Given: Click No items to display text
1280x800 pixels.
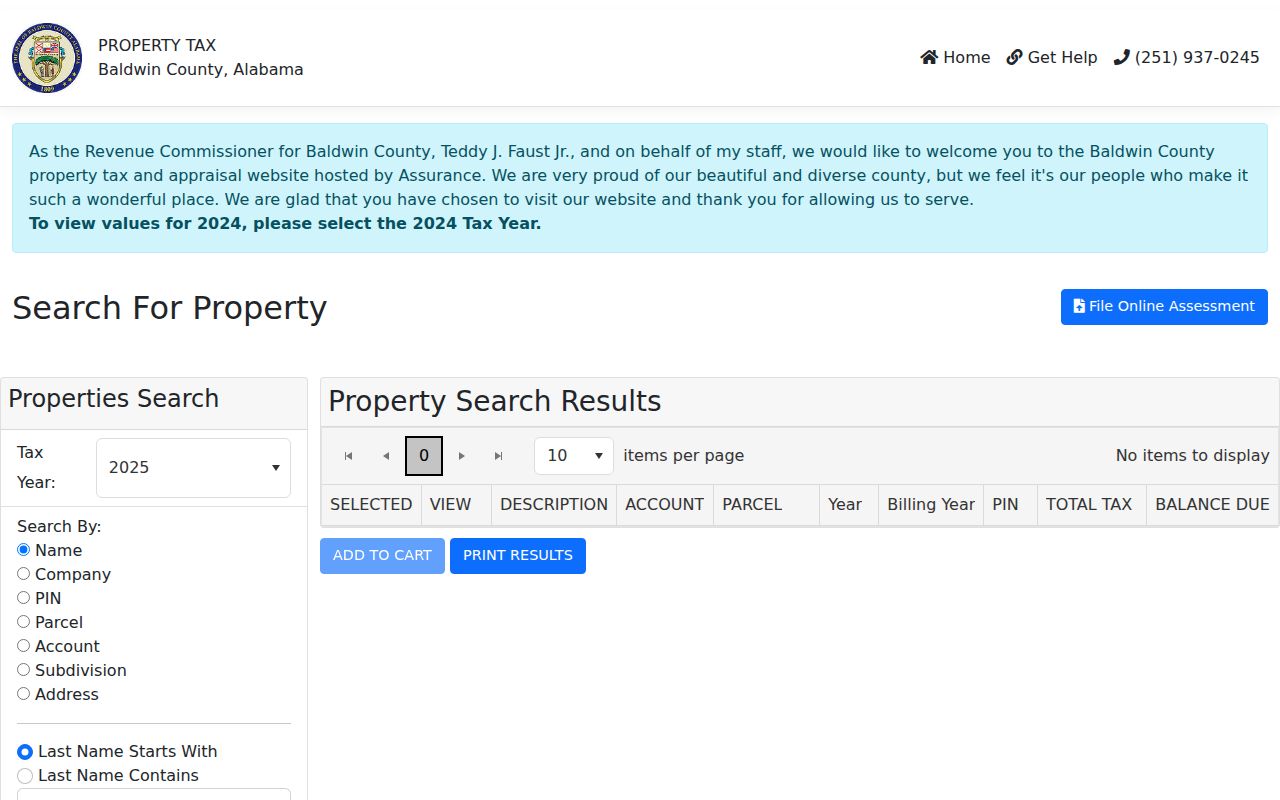Looking at the screenshot, I should pyautogui.click(x=1193, y=456).
